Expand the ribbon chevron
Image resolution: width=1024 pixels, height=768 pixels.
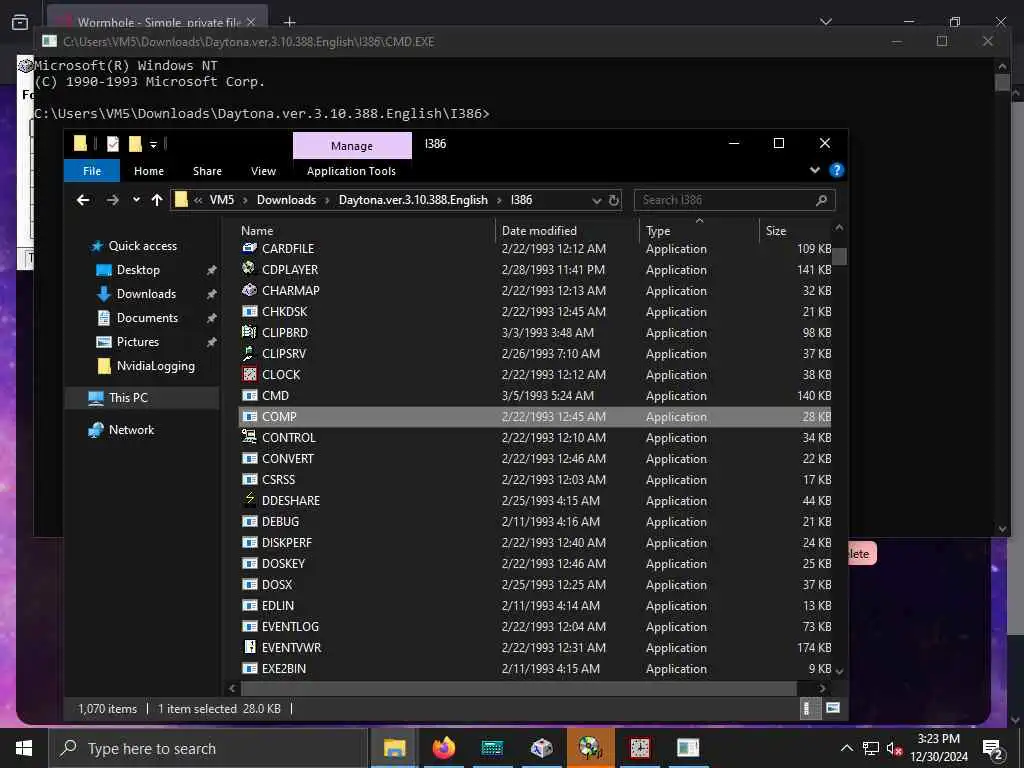coord(814,170)
